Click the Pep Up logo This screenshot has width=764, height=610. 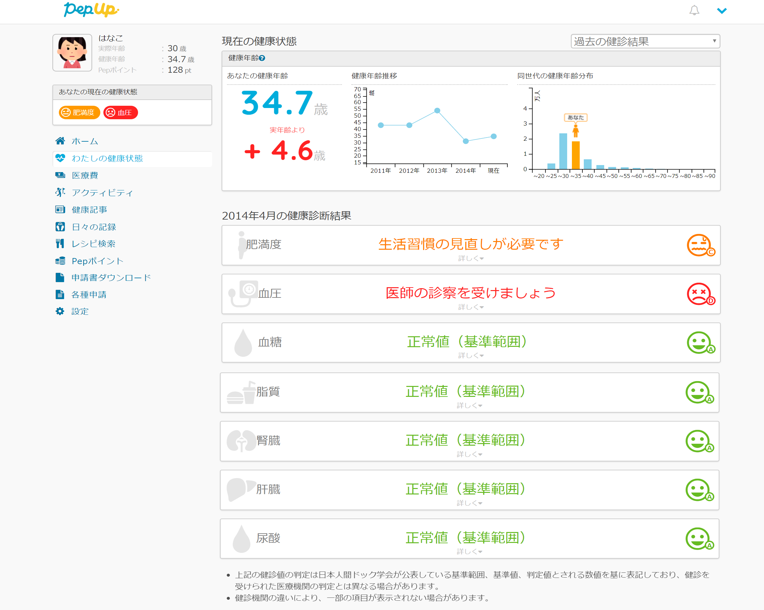pyautogui.click(x=91, y=10)
